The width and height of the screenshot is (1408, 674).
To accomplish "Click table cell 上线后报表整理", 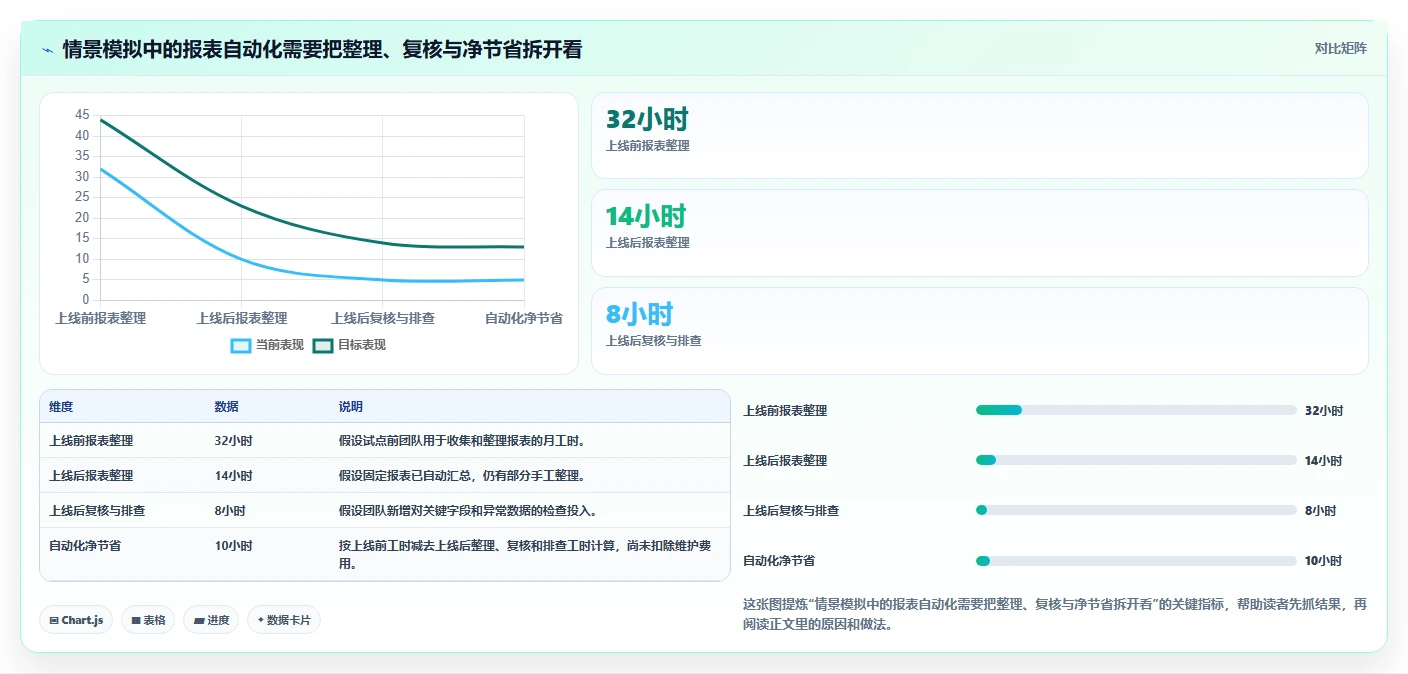I will tap(91, 475).
